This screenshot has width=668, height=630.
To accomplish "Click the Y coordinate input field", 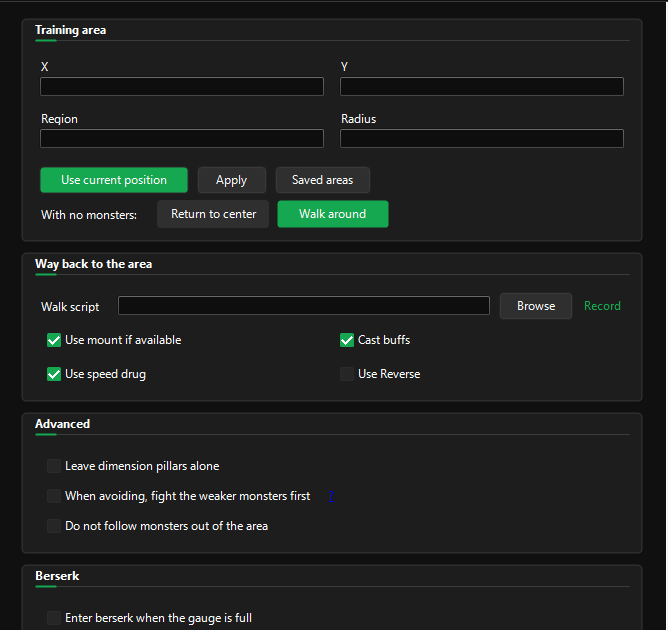I will pyautogui.click(x=482, y=86).
